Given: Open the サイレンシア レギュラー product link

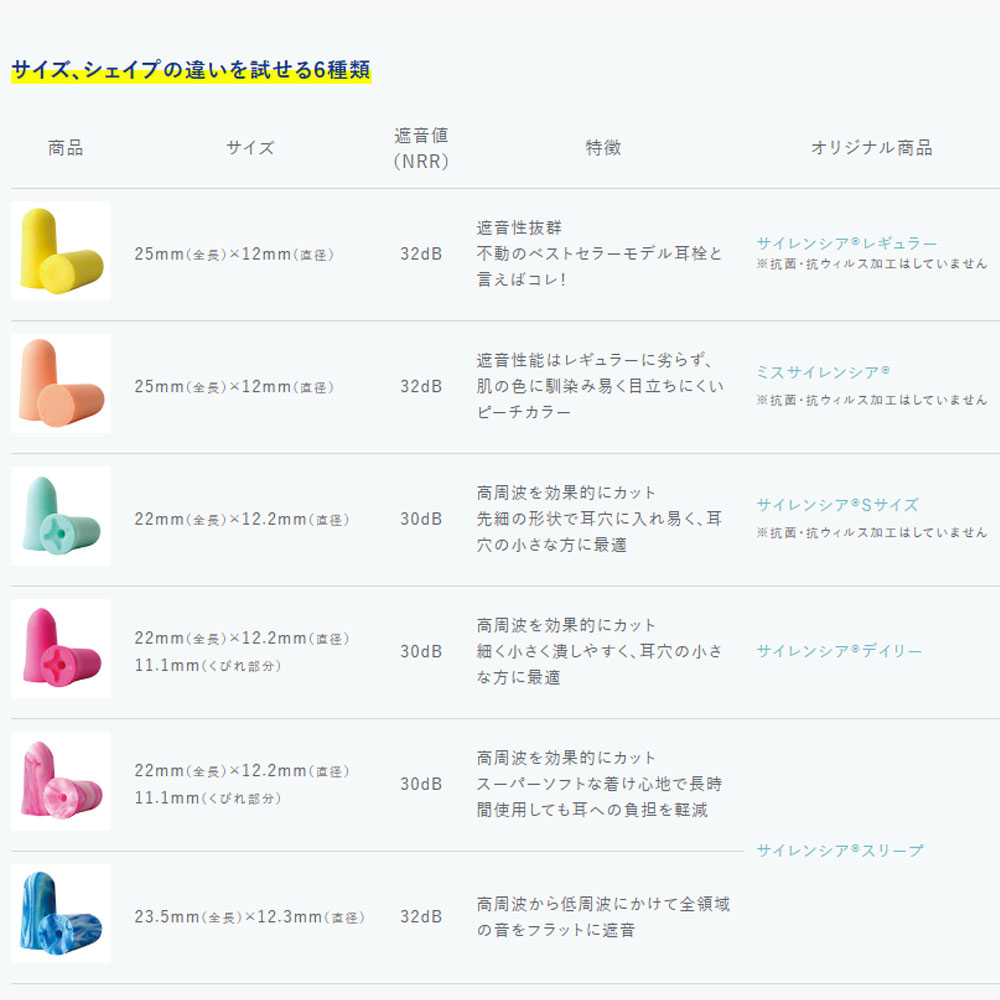Looking at the screenshot, I should pos(846,243).
